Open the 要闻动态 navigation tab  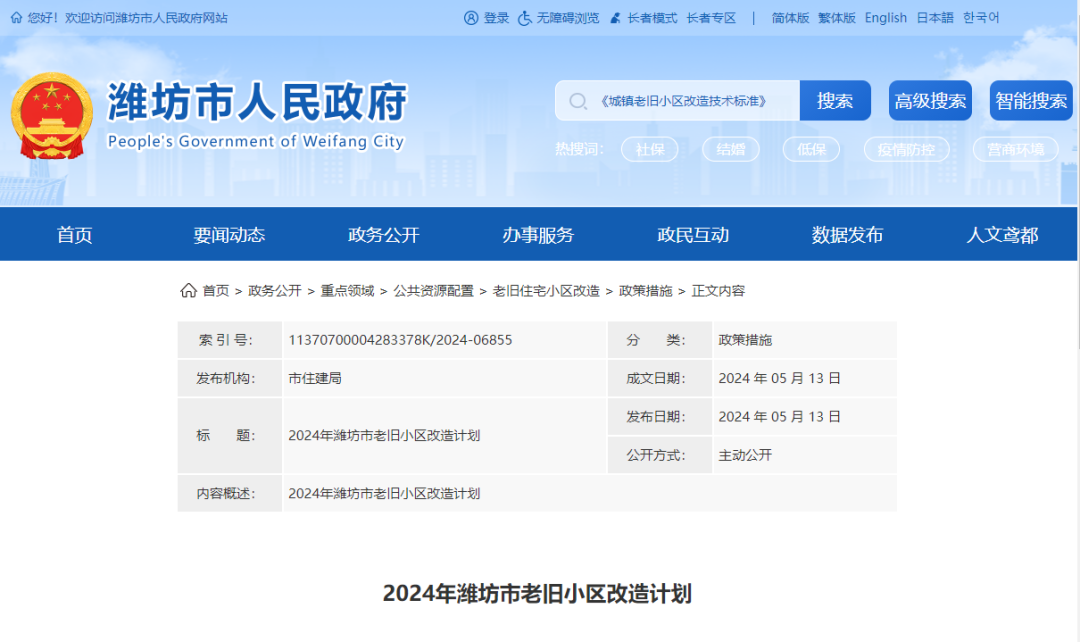[x=229, y=235]
